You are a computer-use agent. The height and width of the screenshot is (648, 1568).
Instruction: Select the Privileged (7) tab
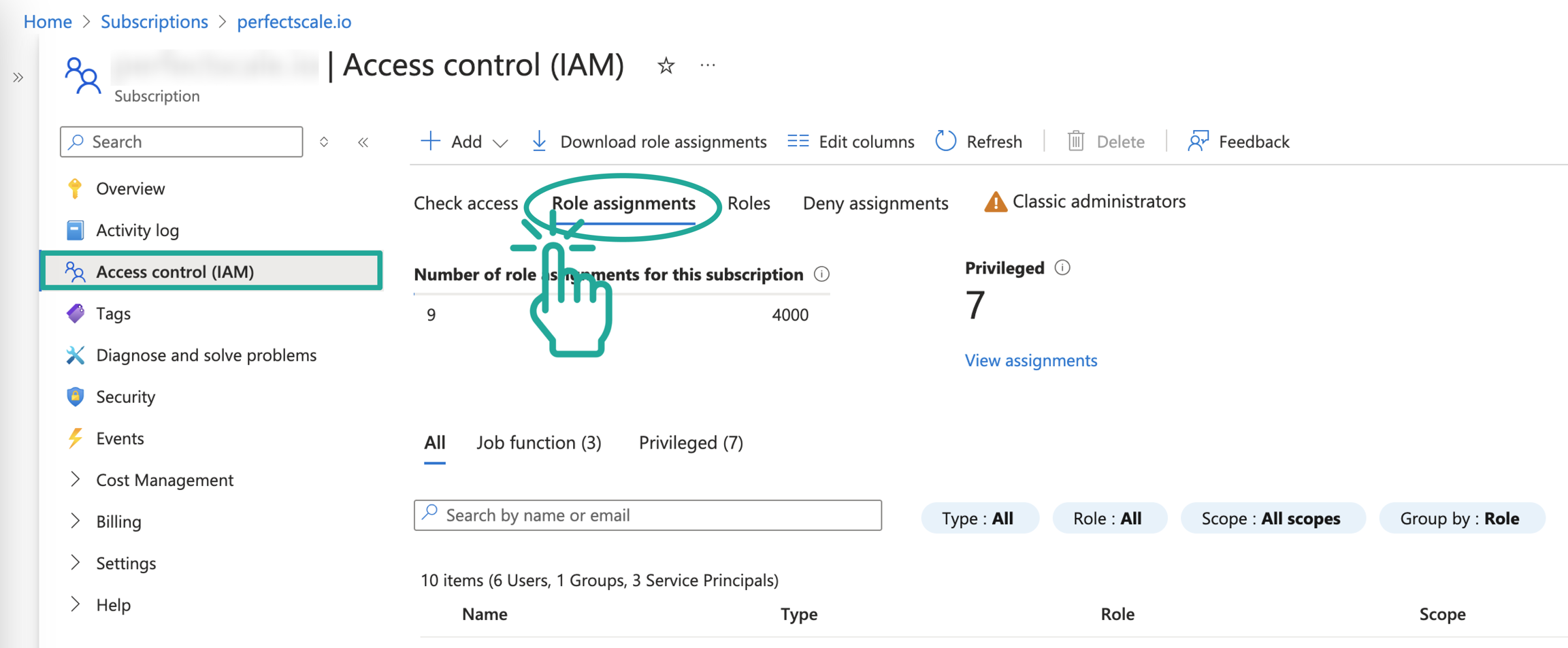pos(691,443)
